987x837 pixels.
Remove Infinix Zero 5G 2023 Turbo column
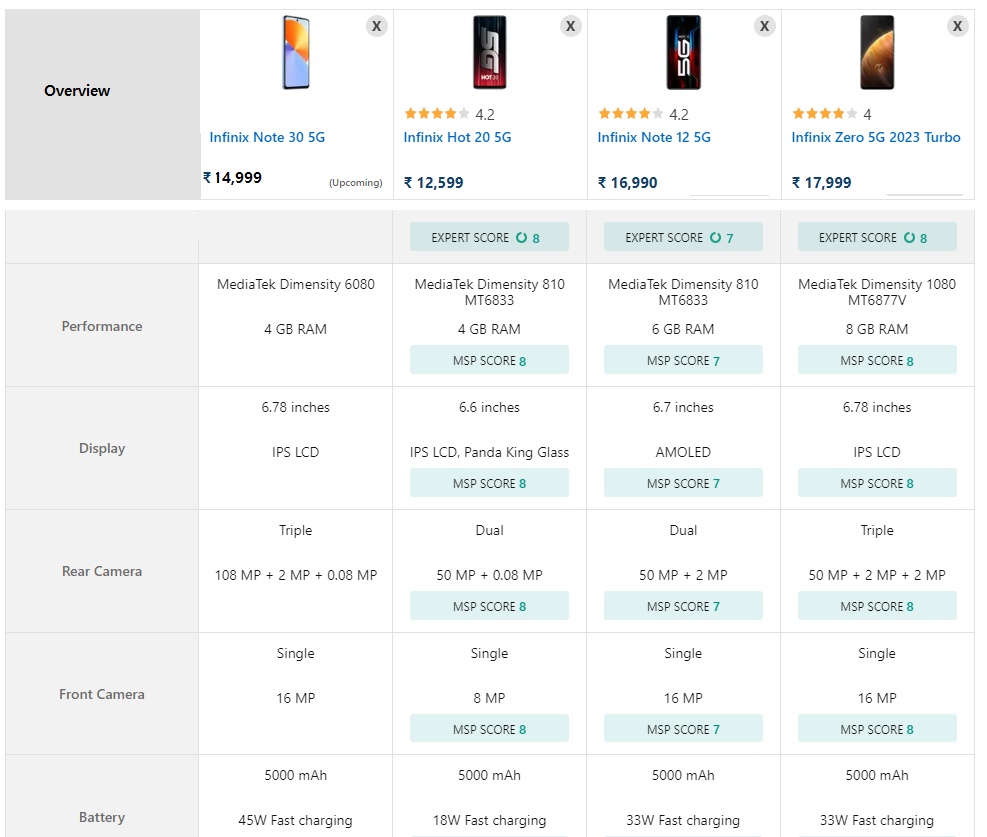[x=958, y=26]
